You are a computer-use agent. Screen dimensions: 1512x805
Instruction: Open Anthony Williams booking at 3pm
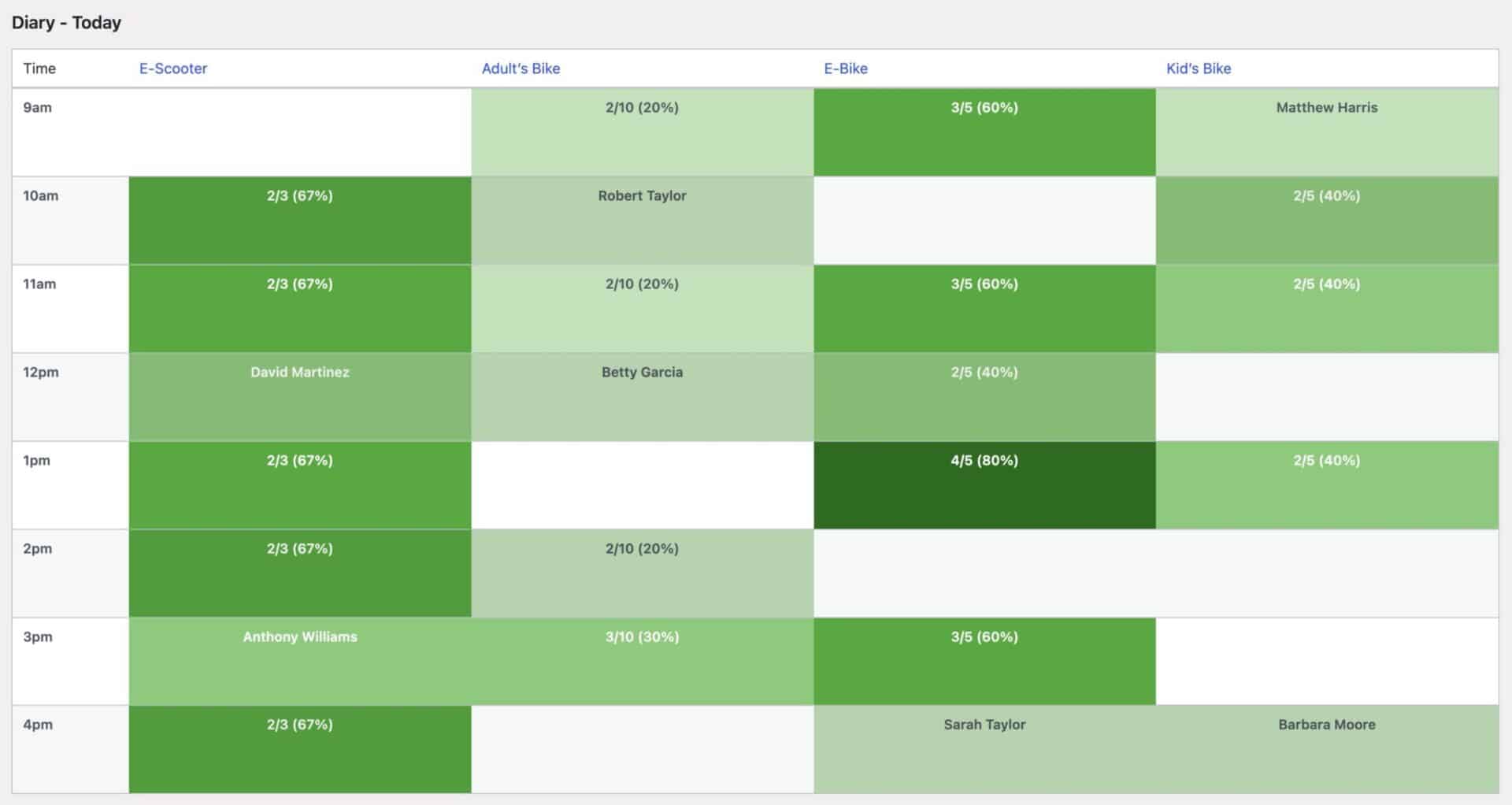pyautogui.click(x=300, y=662)
